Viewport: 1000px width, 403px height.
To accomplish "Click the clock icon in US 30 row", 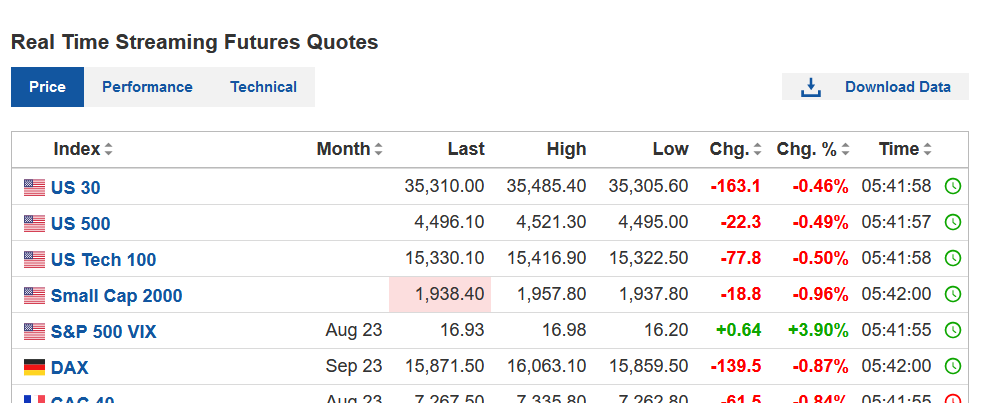I will pyautogui.click(x=953, y=186).
